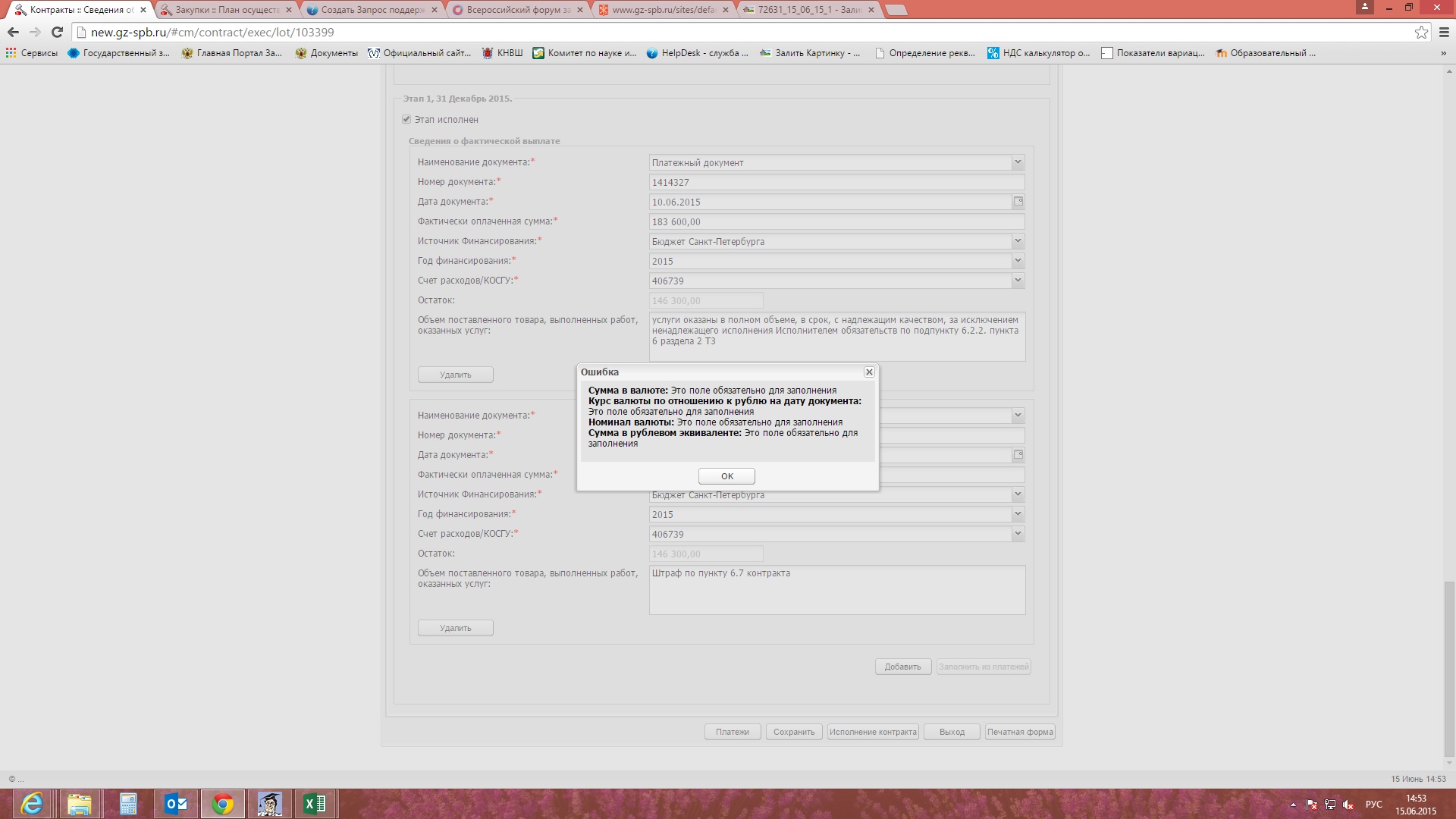Switch to the Всероссийский форум tab
The image size is (1456, 819).
[x=517, y=10]
